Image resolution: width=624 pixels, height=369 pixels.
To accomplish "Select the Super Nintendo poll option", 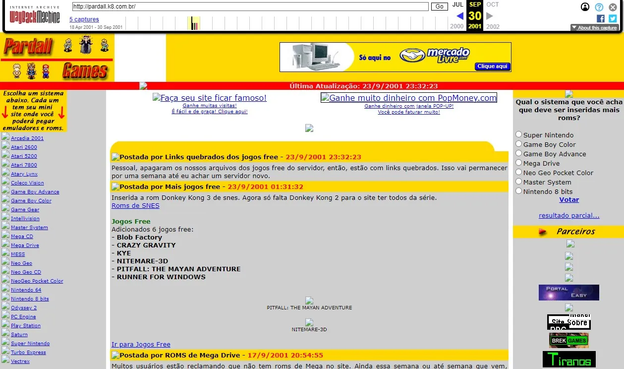I will pyautogui.click(x=519, y=135).
